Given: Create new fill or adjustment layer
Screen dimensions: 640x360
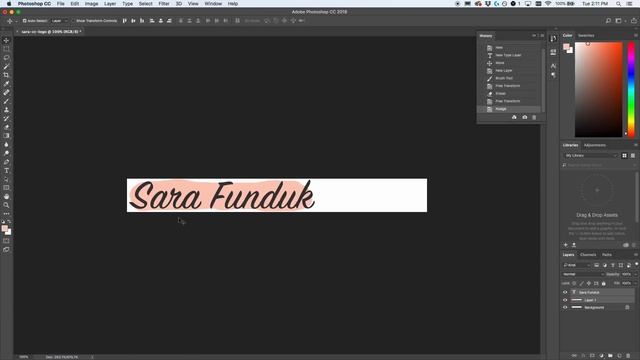Looking at the screenshot, I should click(601, 356).
